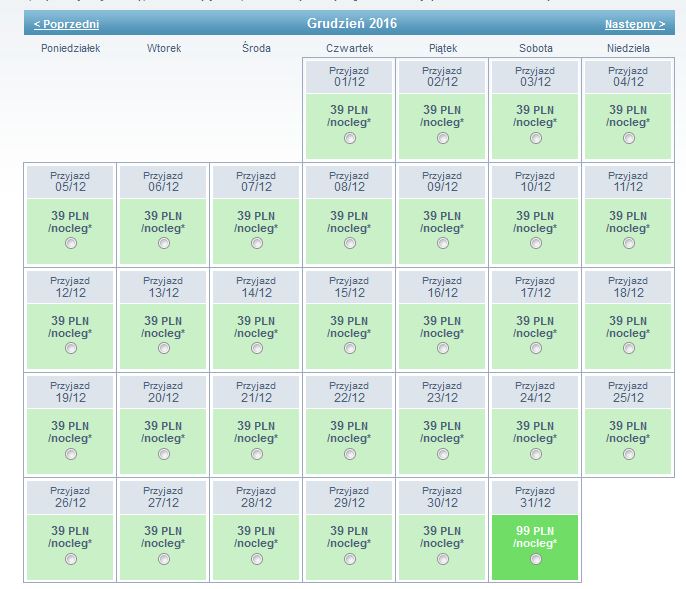Click the Grudzień 2016 month title
Viewport: 686px width, 589px height.
tap(352, 23)
